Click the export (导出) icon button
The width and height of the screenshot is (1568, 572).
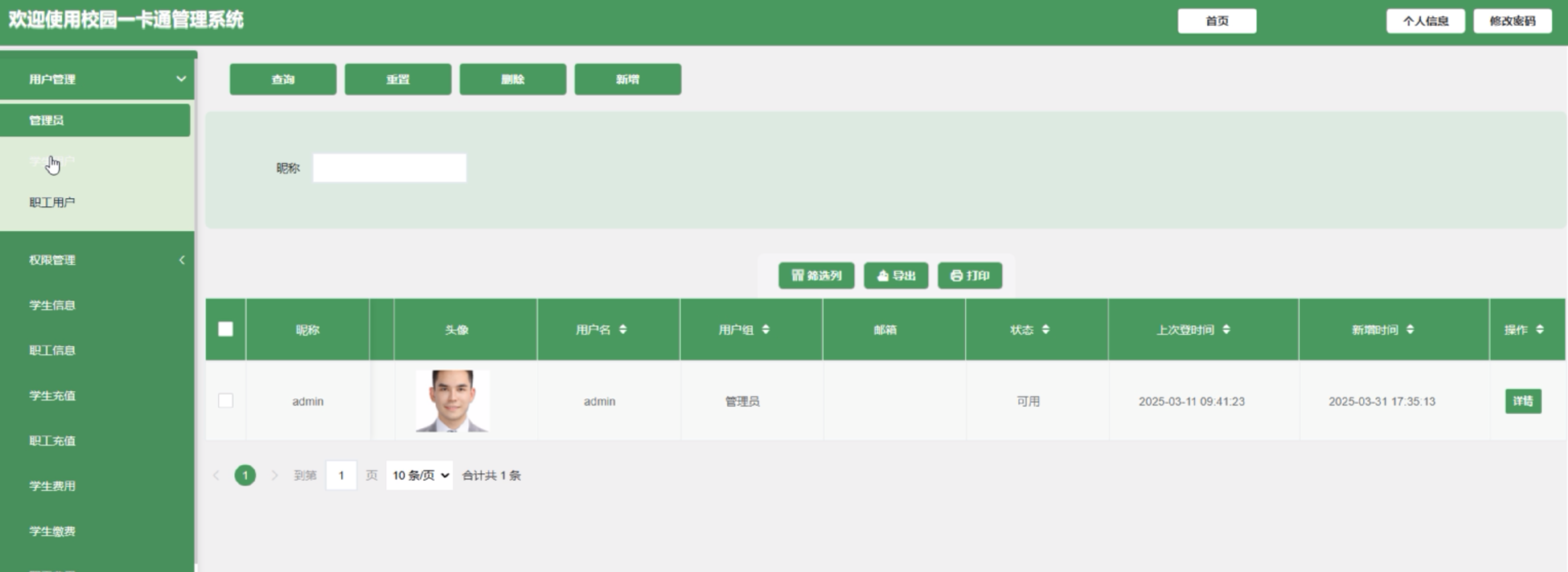pyautogui.click(x=895, y=275)
